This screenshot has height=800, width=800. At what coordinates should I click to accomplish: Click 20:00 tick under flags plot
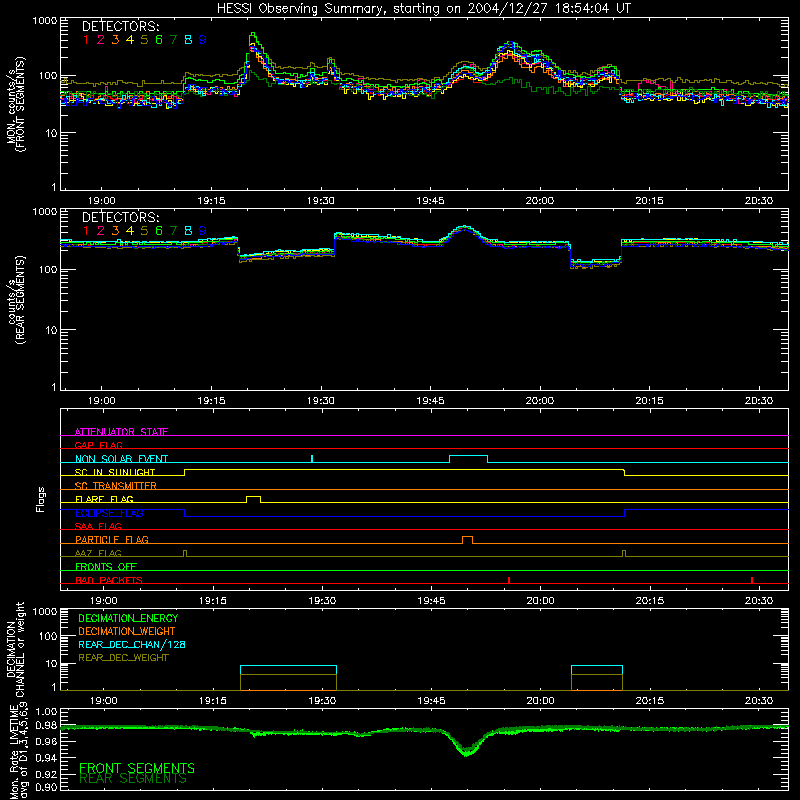(540, 601)
